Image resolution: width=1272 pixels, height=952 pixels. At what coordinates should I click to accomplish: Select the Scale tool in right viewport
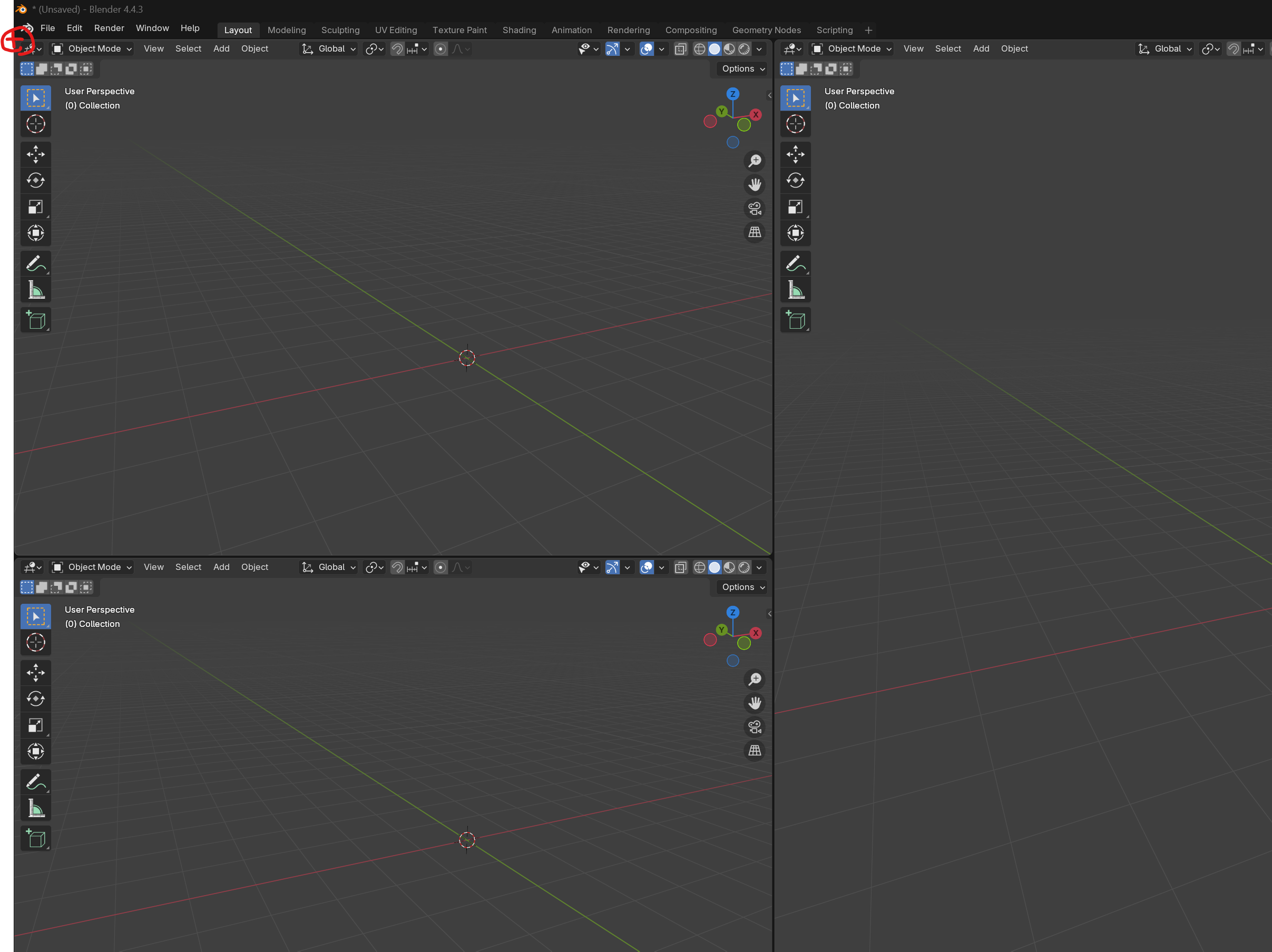click(795, 207)
